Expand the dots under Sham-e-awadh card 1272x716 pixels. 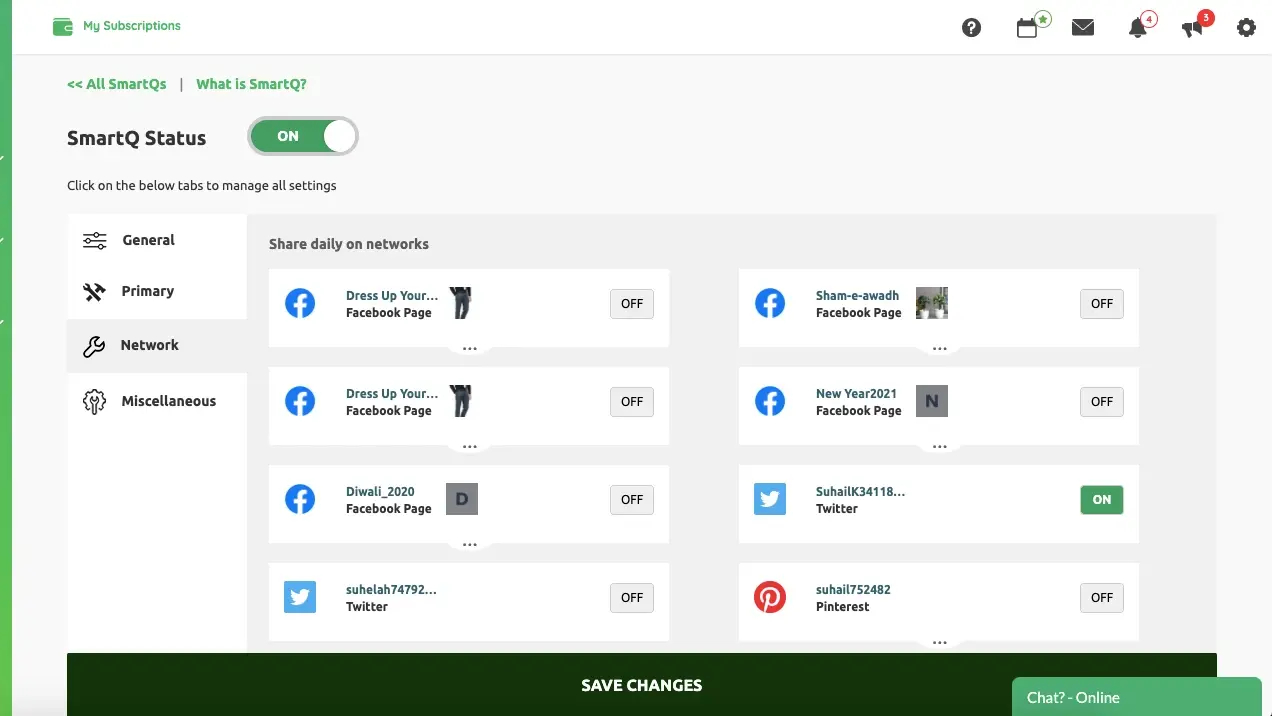click(939, 349)
